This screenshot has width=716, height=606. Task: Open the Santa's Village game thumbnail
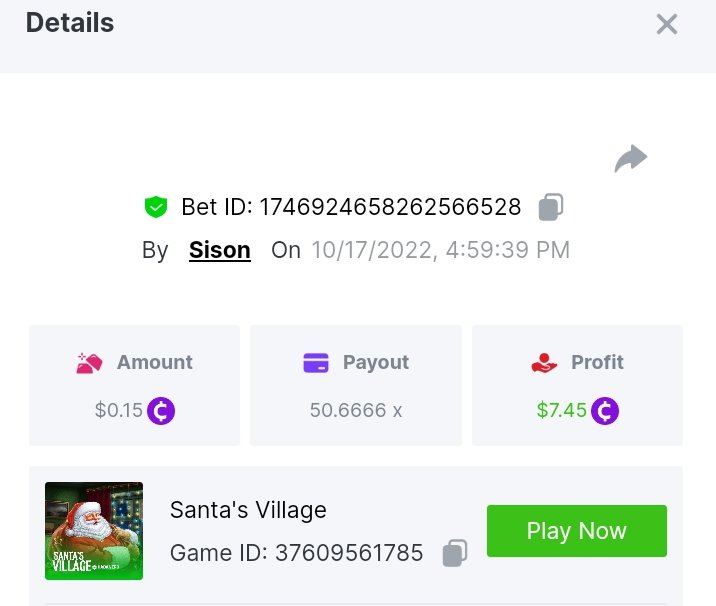(94, 531)
